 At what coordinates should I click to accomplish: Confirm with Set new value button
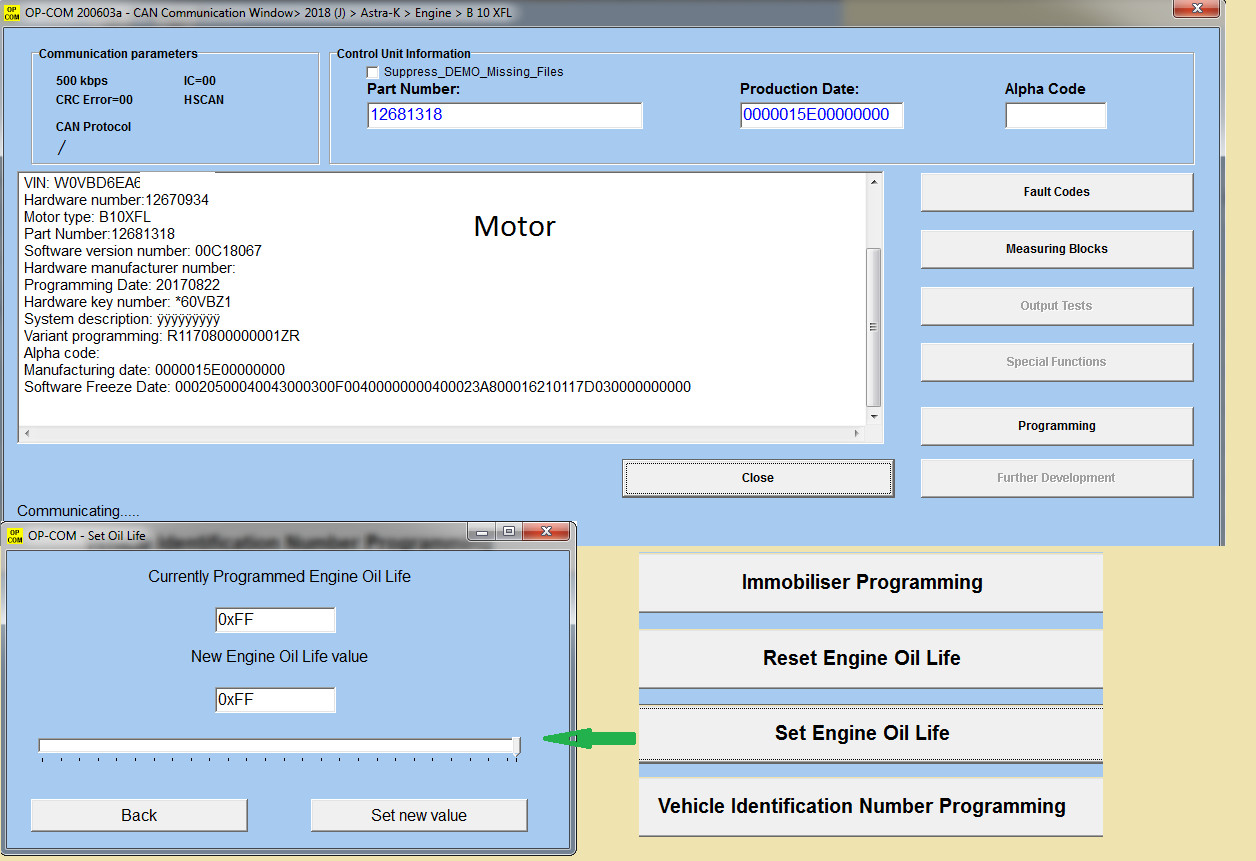point(419,815)
